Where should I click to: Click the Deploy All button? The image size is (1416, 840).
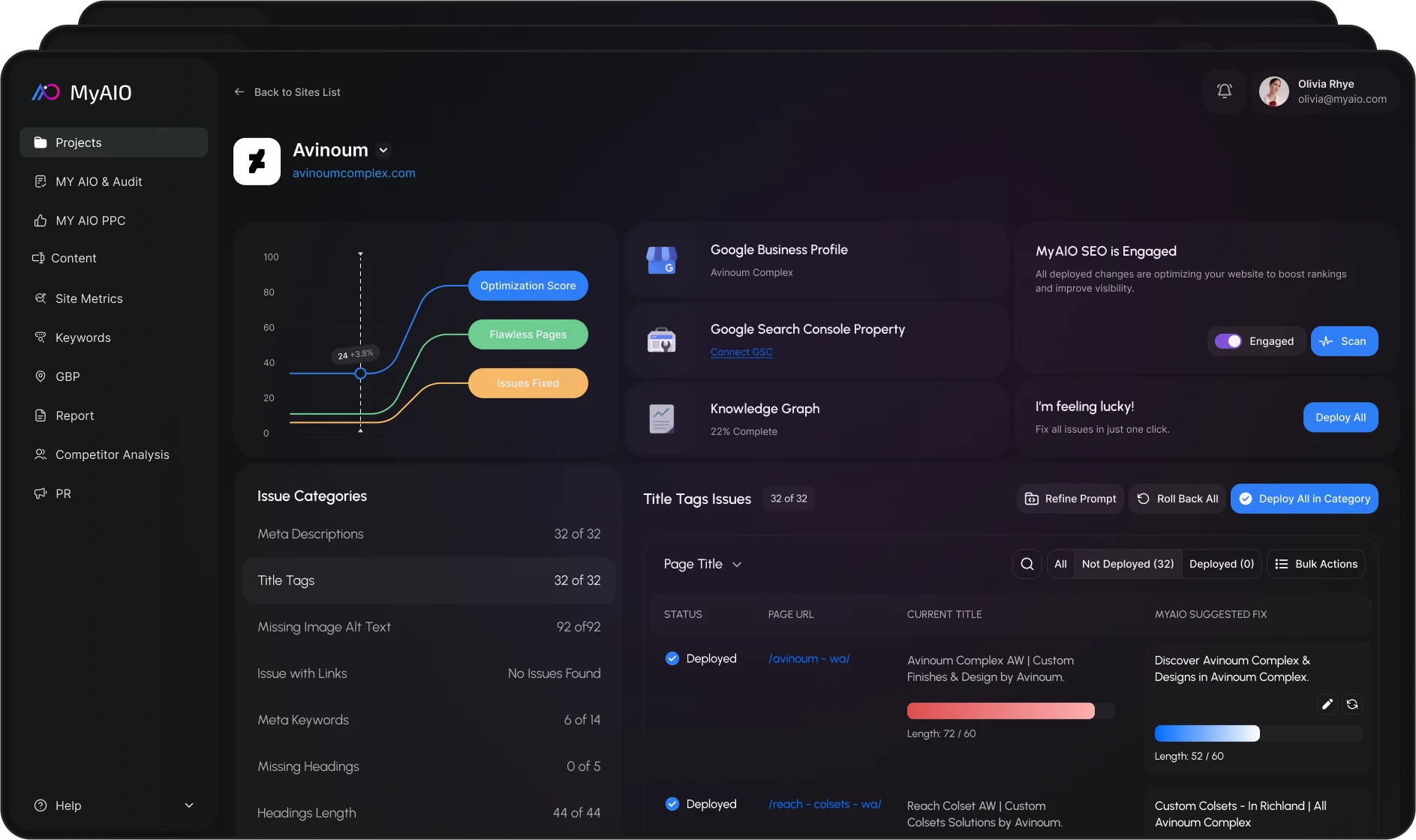pos(1341,418)
